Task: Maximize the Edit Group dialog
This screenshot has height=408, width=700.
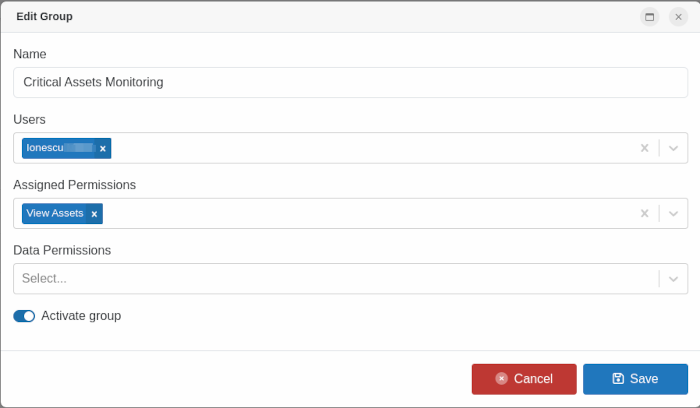Action: pyautogui.click(x=650, y=17)
